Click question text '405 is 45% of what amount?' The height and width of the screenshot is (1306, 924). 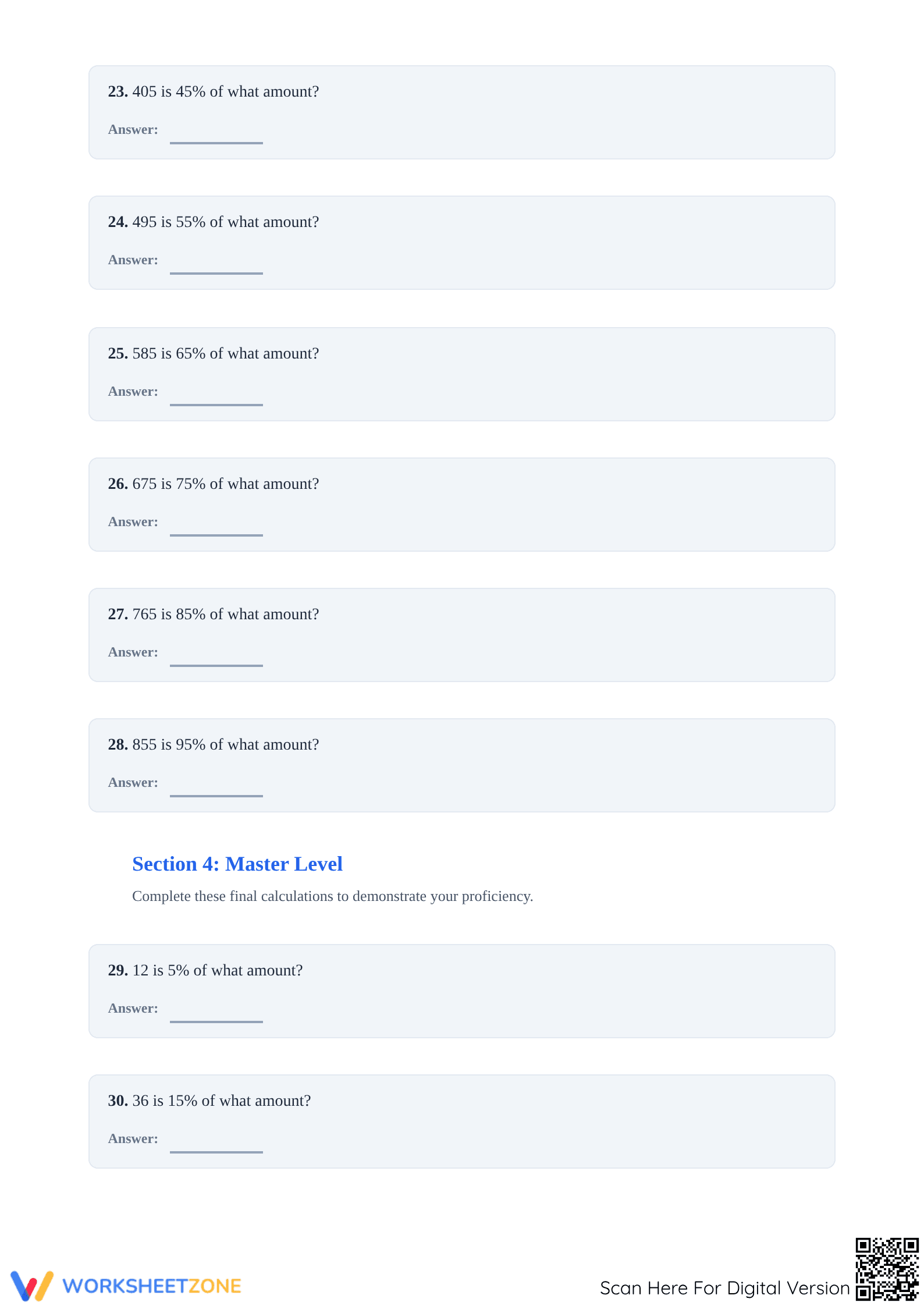coord(226,91)
